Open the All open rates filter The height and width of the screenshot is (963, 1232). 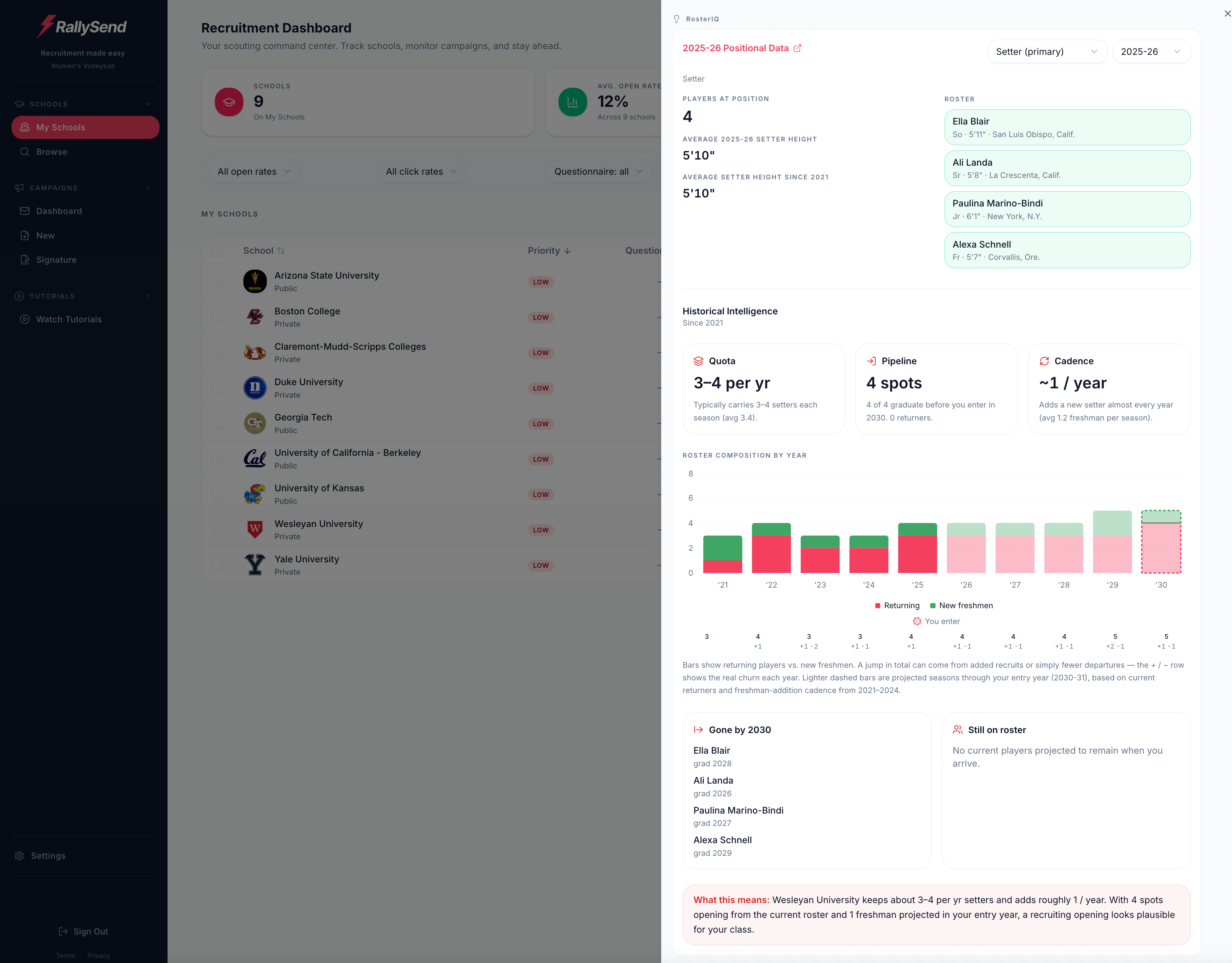pos(255,171)
